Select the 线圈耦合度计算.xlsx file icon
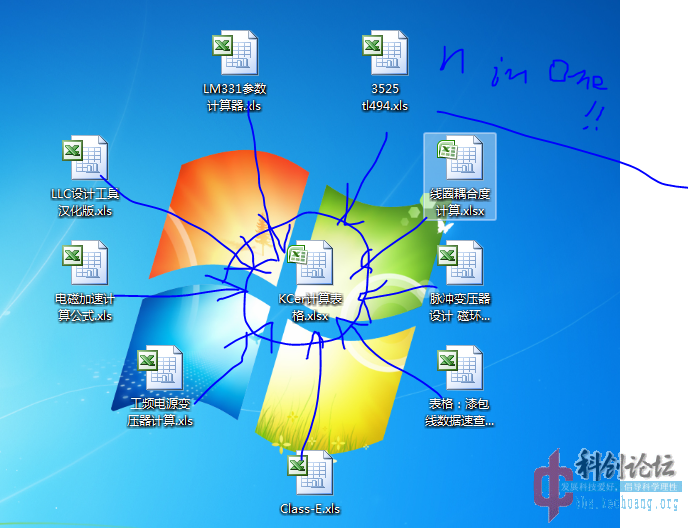 (x=460, y=158)
